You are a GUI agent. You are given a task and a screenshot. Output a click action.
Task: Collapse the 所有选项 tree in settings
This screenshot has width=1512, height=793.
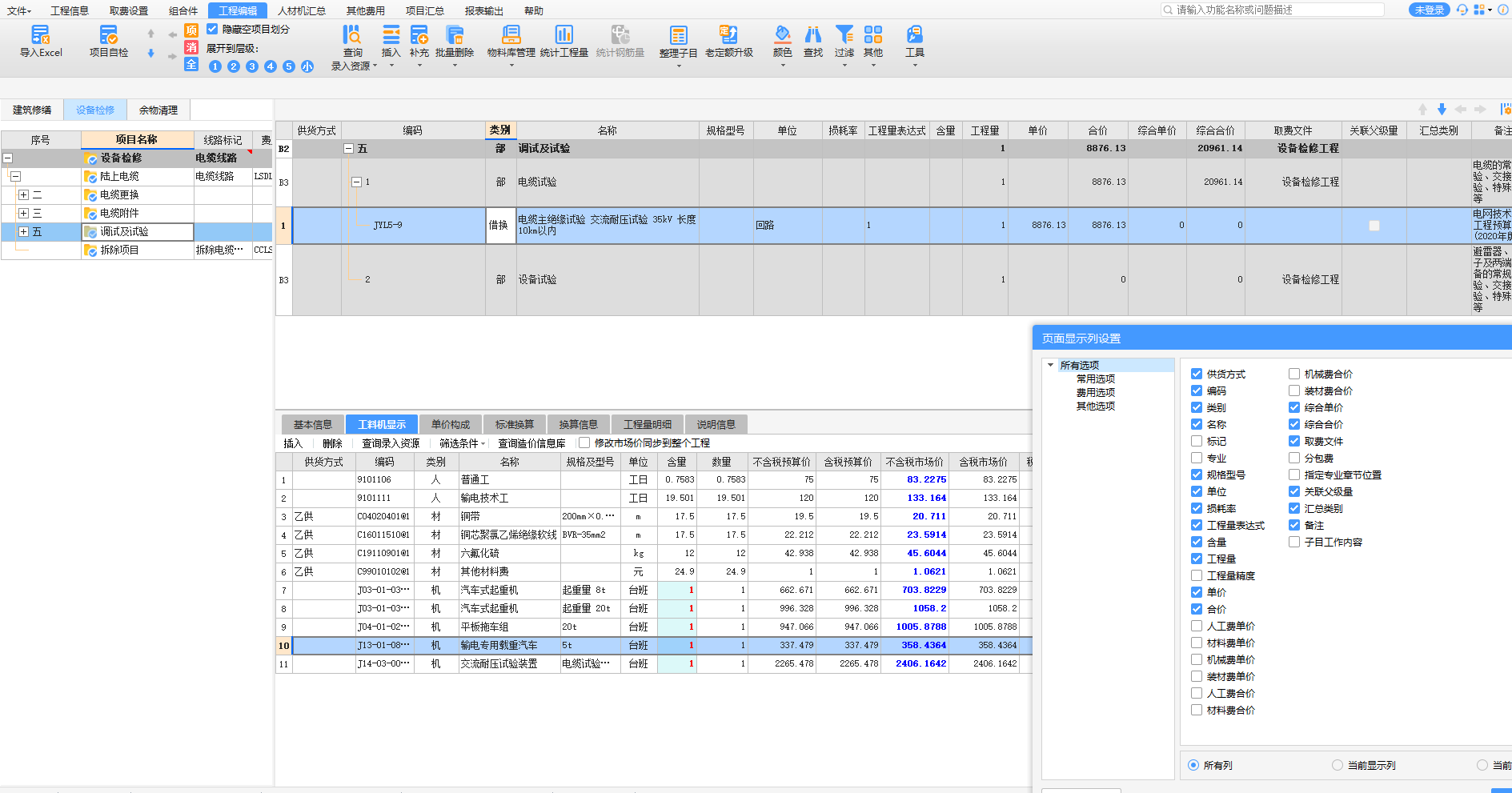point(1051,365)
